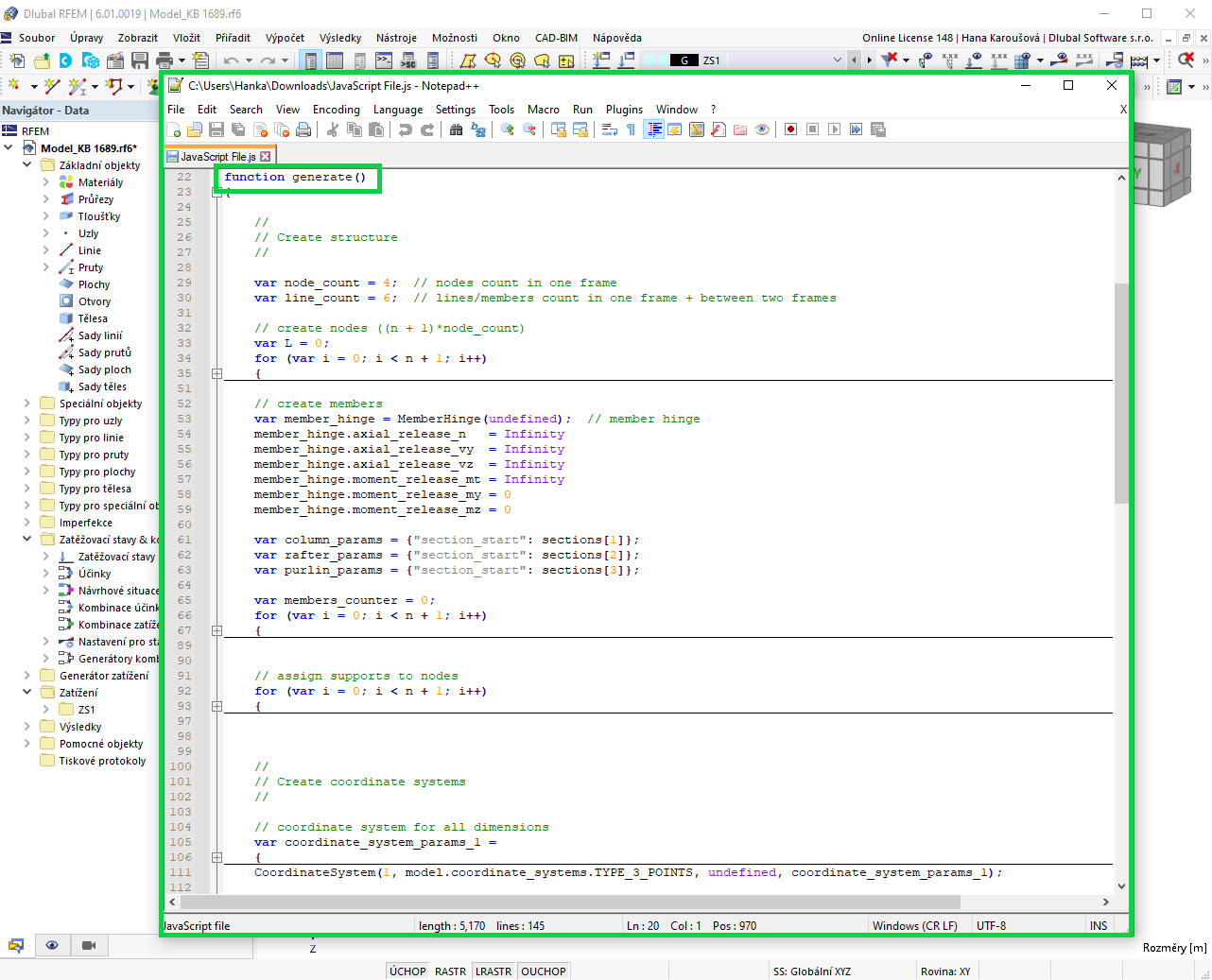The height and width of the screenshot is (980, 1212).
Task: Enable the RASTR snap option in status bar
Action: pos(450,971)
